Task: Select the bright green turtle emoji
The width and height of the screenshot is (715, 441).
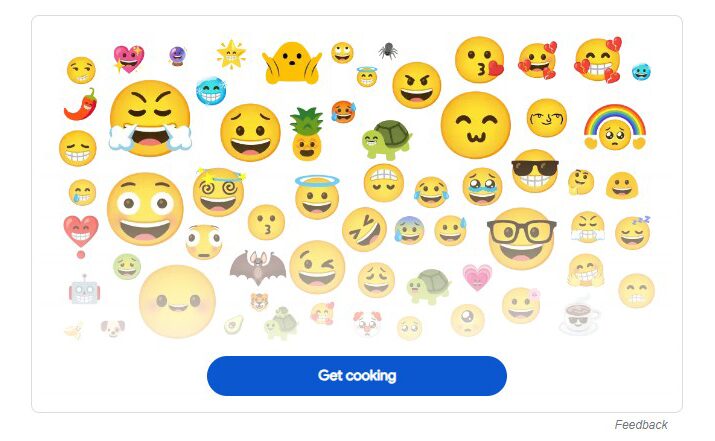Action: [387, 140]
